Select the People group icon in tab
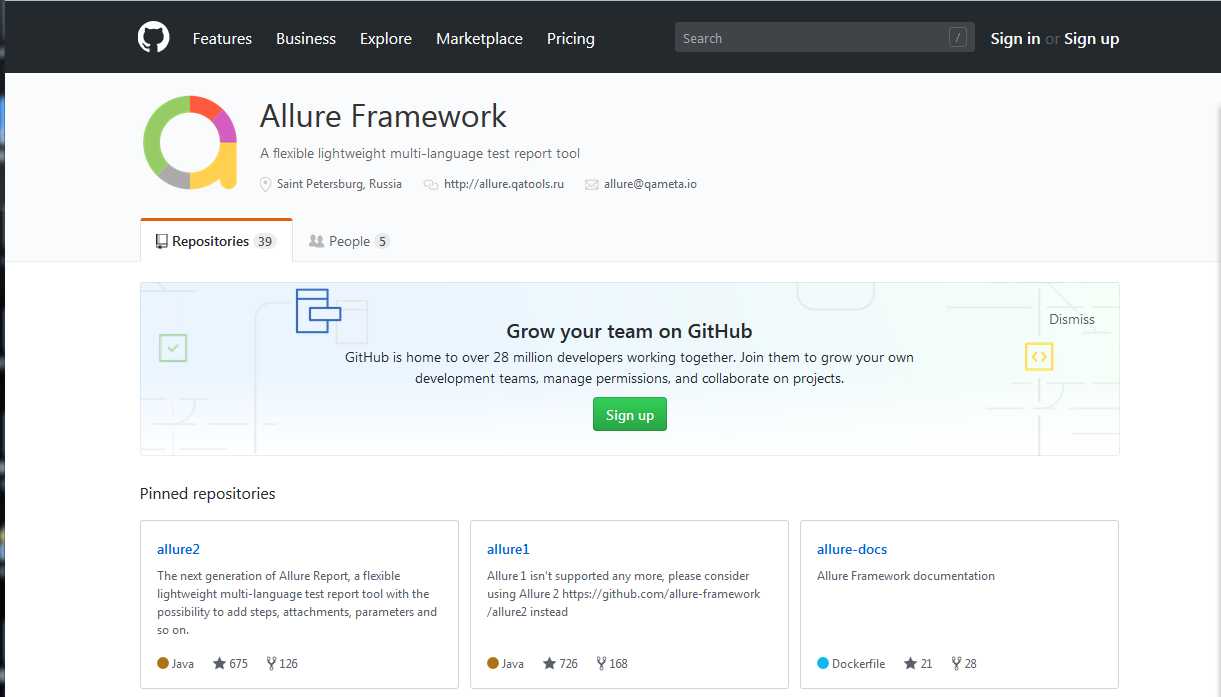 coord(316,241)
